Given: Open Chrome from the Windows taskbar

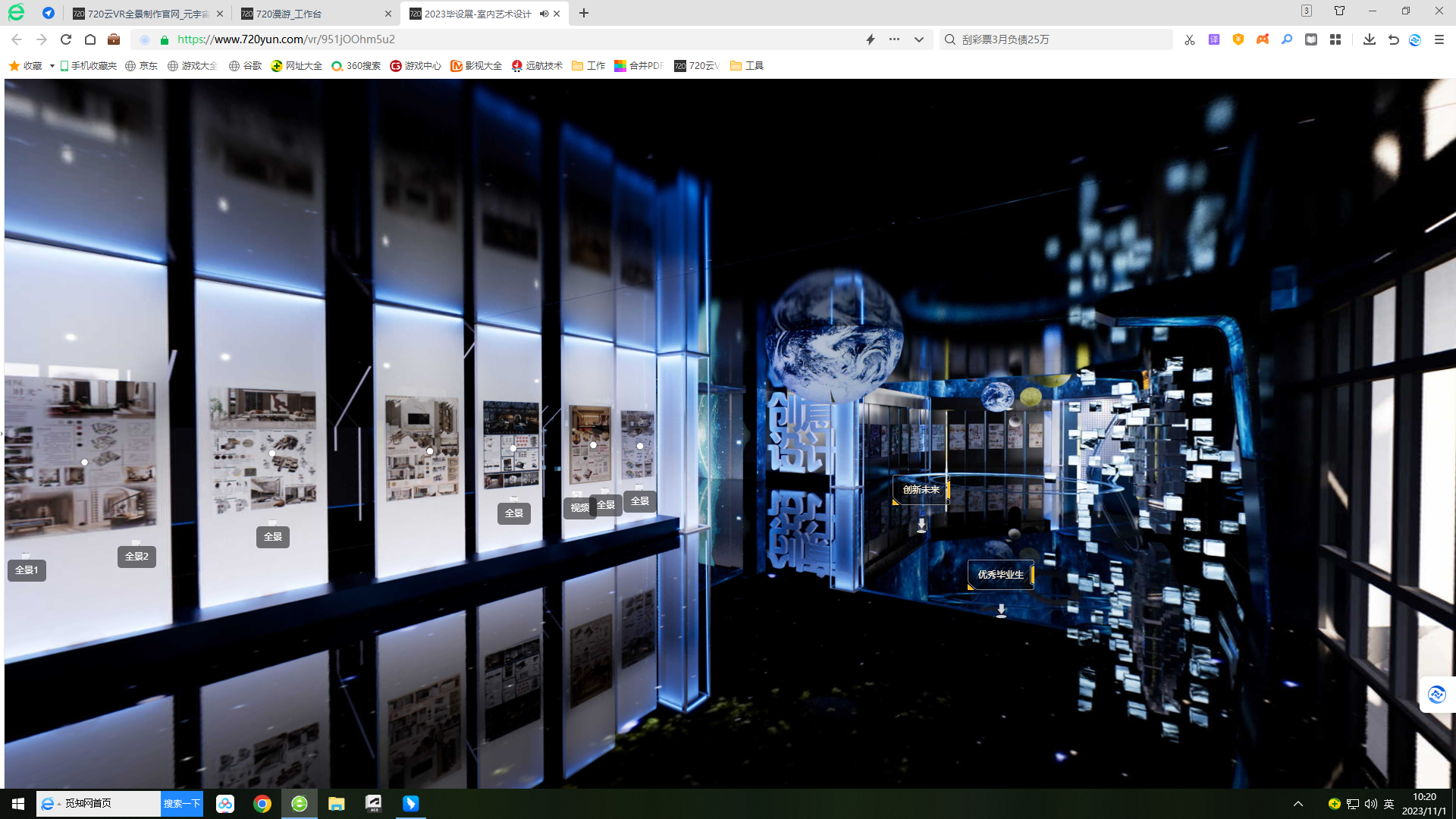Looking at the screenshot, I should [262, 804].
